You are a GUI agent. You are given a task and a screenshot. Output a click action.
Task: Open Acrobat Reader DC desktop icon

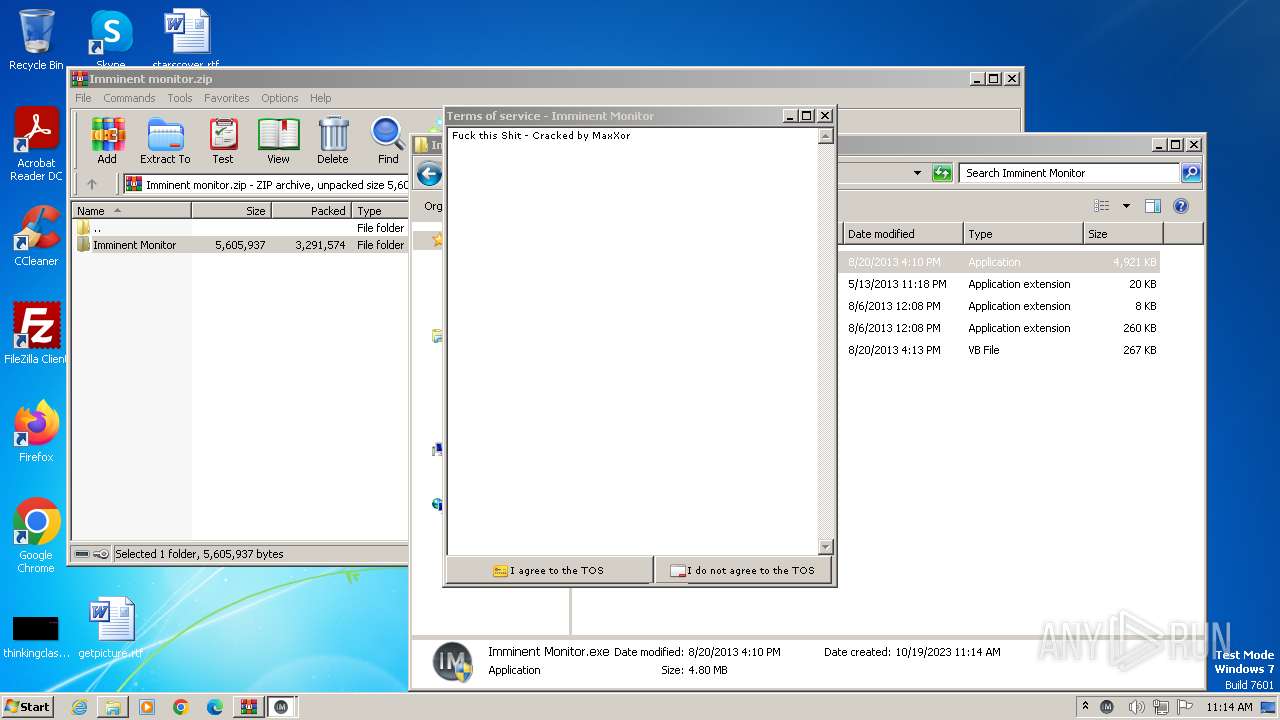click(36, 145)
